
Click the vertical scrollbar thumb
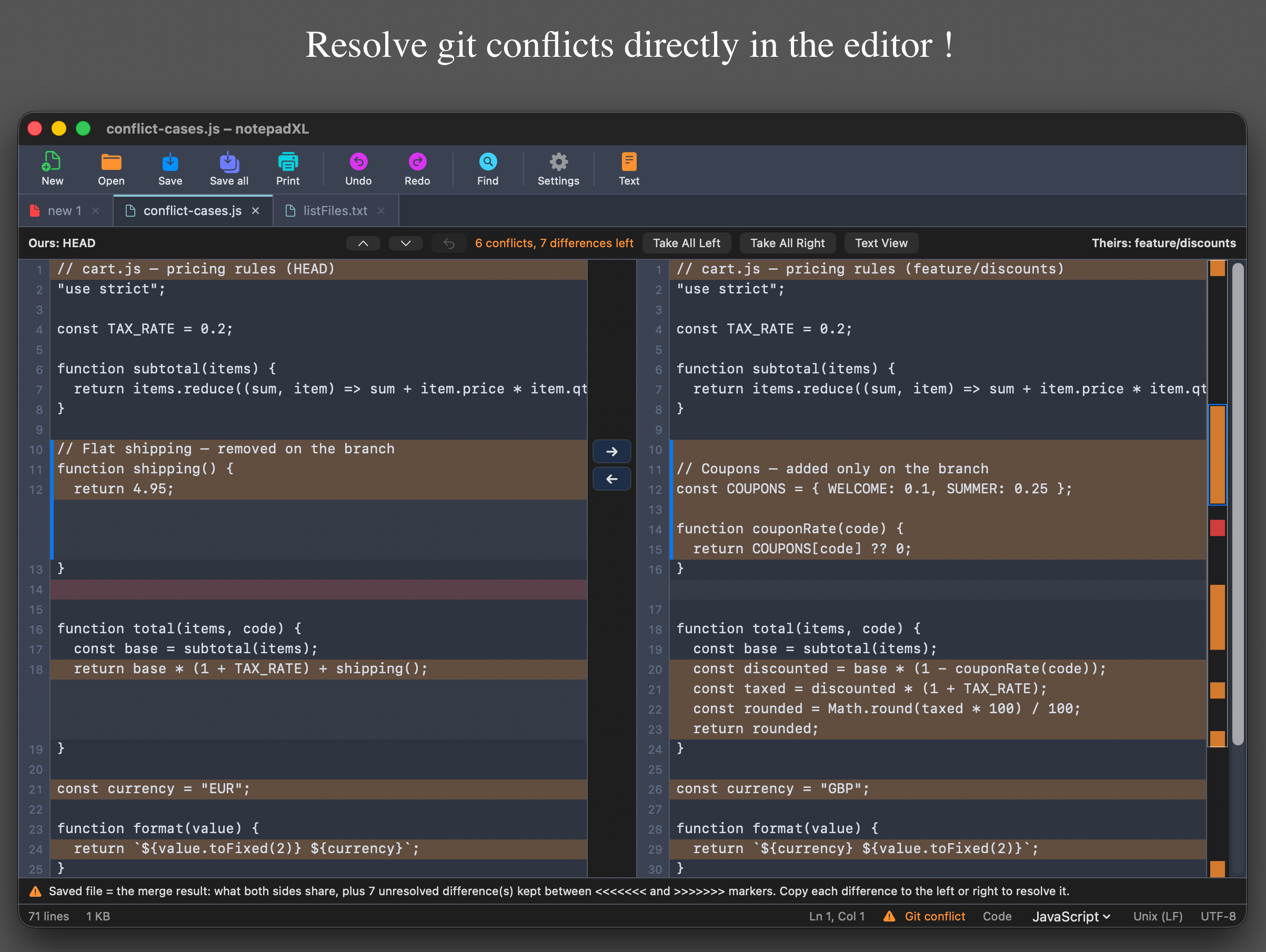[1238, 503]
